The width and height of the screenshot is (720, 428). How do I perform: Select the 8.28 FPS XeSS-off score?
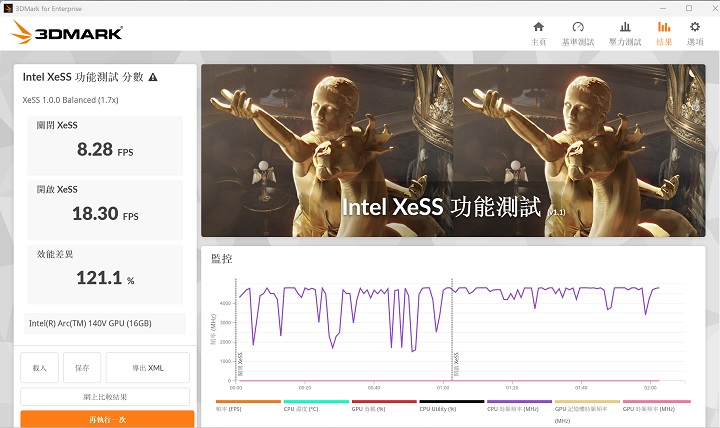105,150
